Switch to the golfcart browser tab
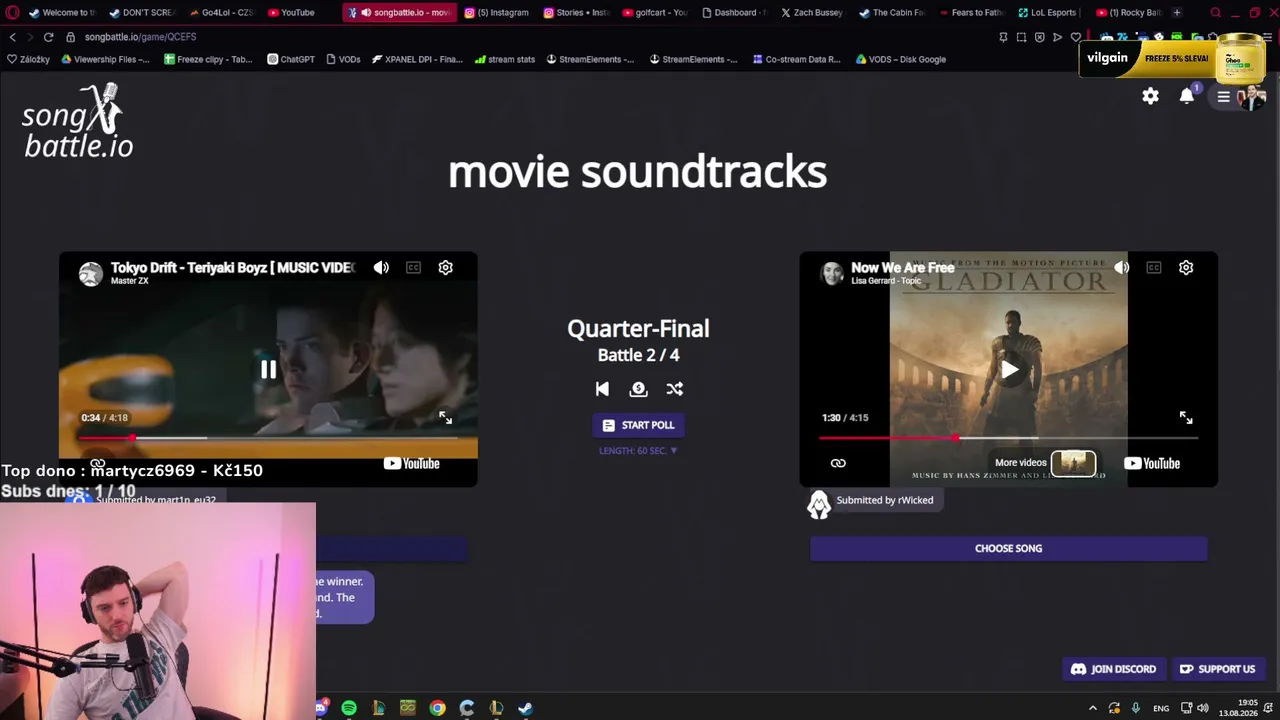 (655, 13)
